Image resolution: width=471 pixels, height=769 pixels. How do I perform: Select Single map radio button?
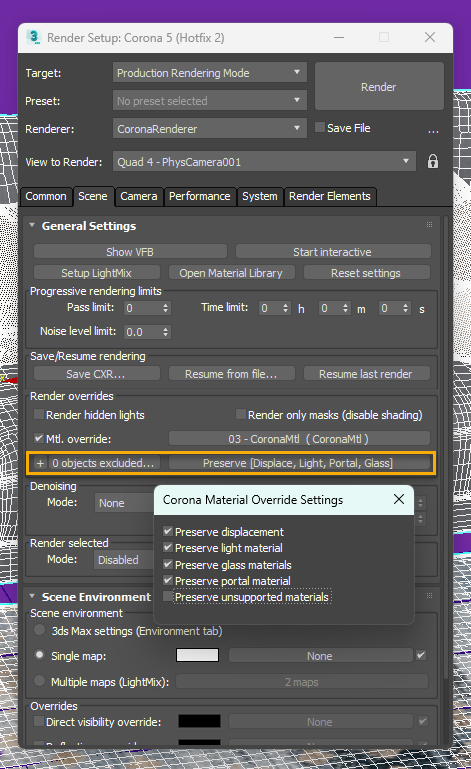(x=39, y=655)
